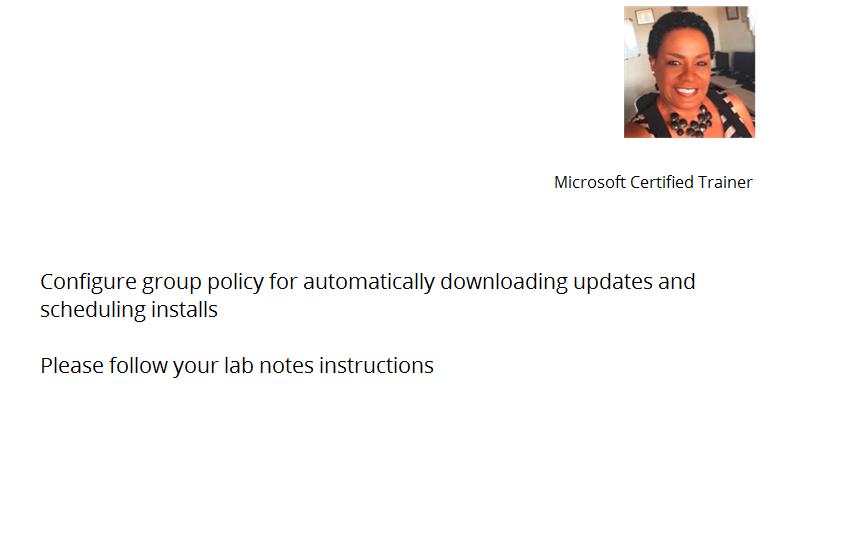Image resolution: width=848 pixels, height=540 pixels.
Task: Click the word 'downloading' in the heading
Action: click(x=504, y=282)
